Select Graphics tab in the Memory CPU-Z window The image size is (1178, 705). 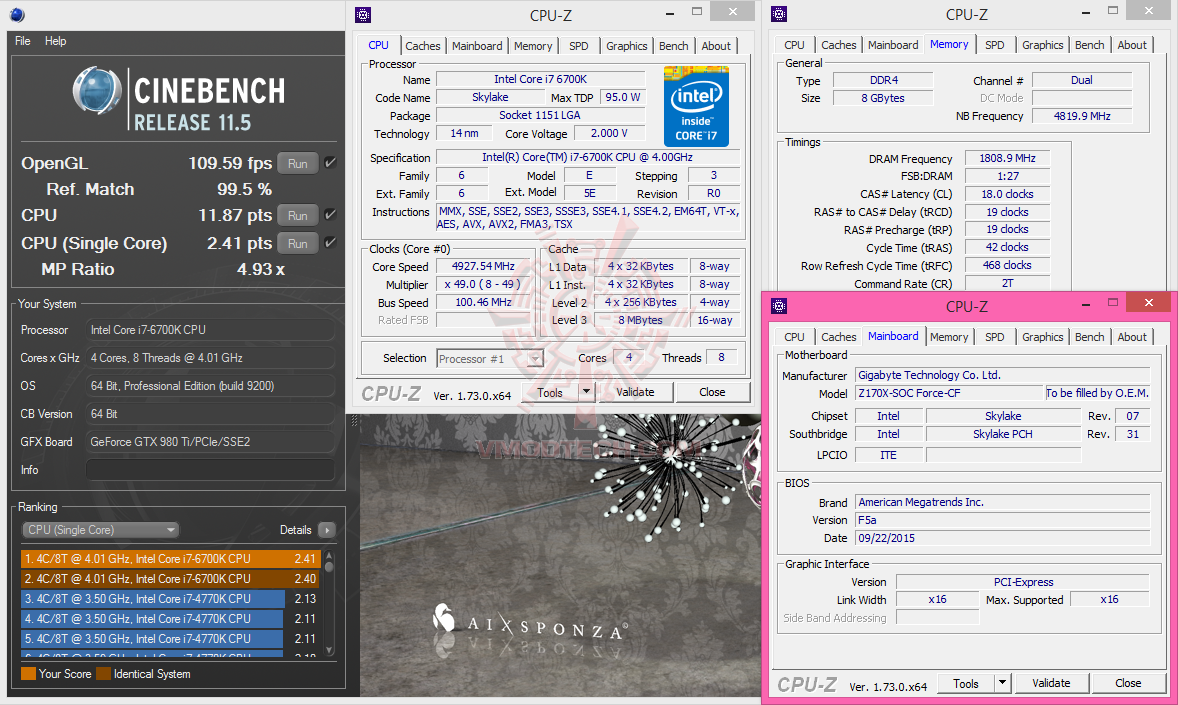[x=1043, y=45]
